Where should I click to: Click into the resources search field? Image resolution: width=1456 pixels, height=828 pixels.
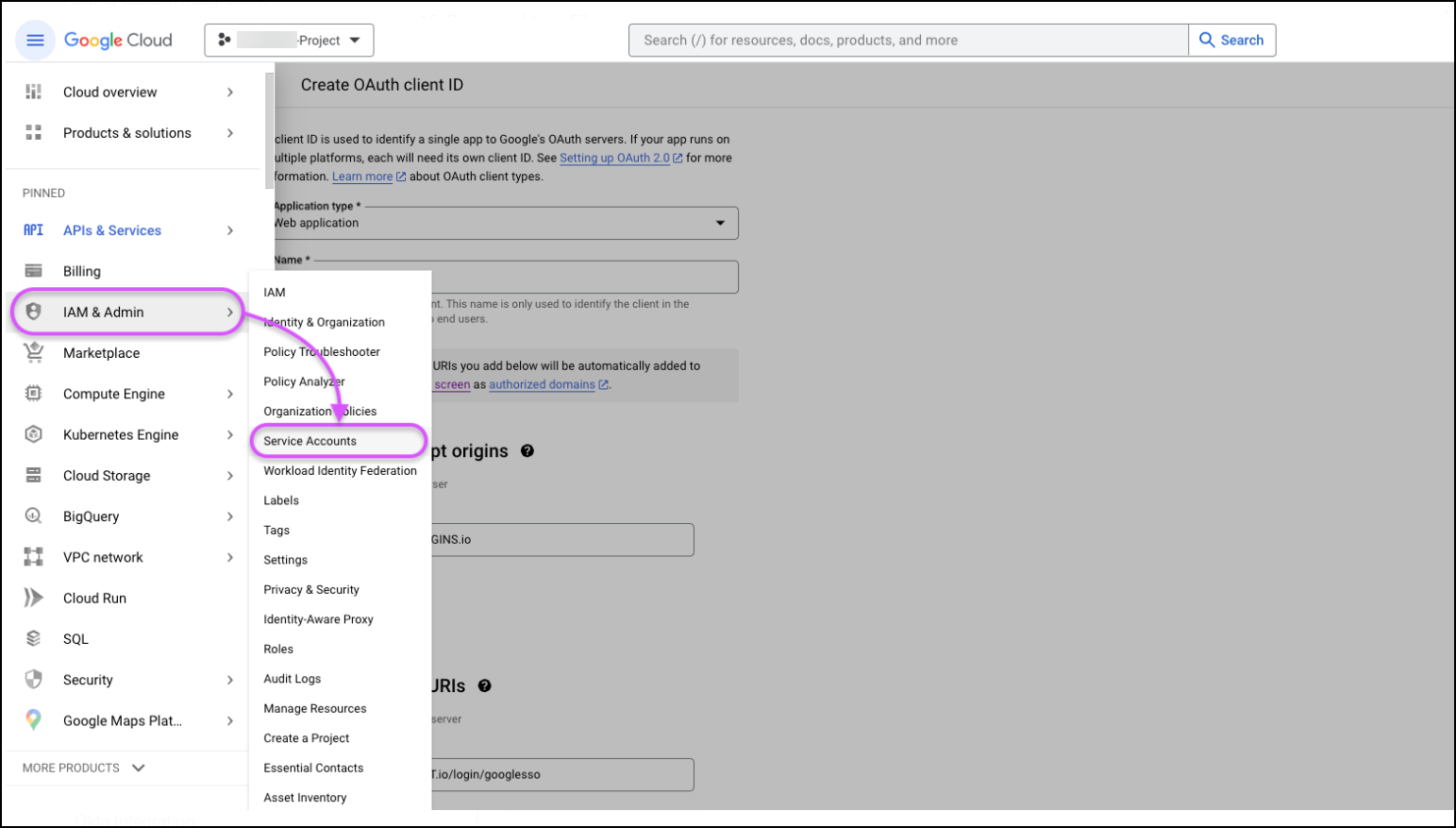coord(906,41)
